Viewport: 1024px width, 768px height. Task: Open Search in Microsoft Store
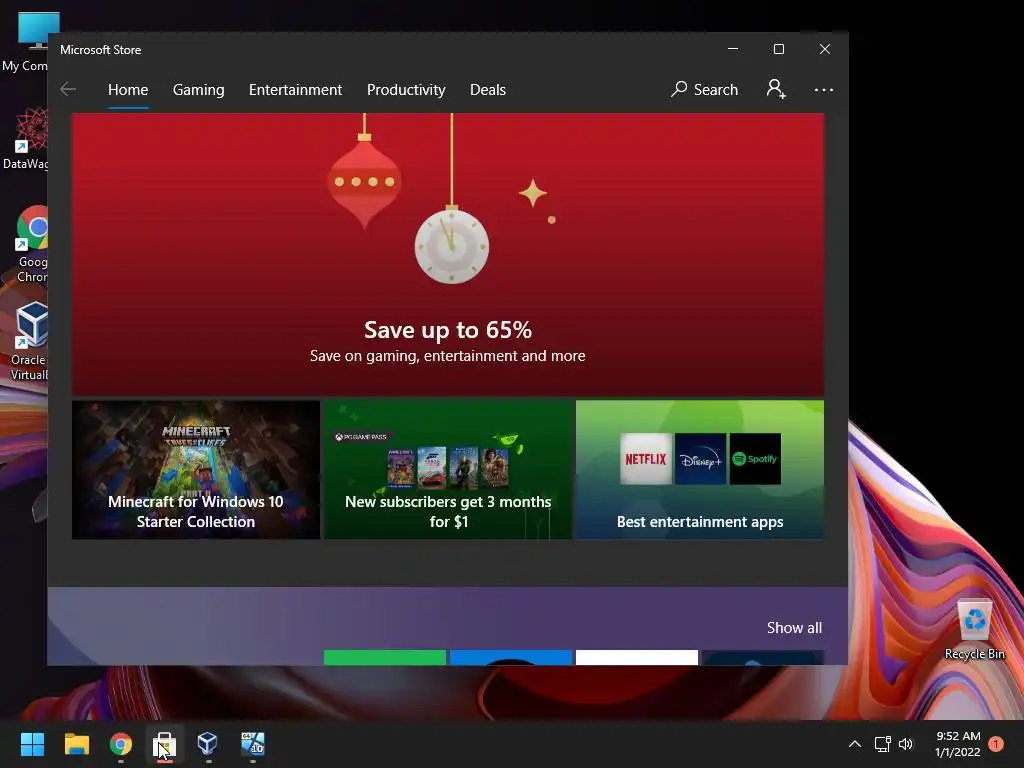pyautogui.click(x=704, y=89)
